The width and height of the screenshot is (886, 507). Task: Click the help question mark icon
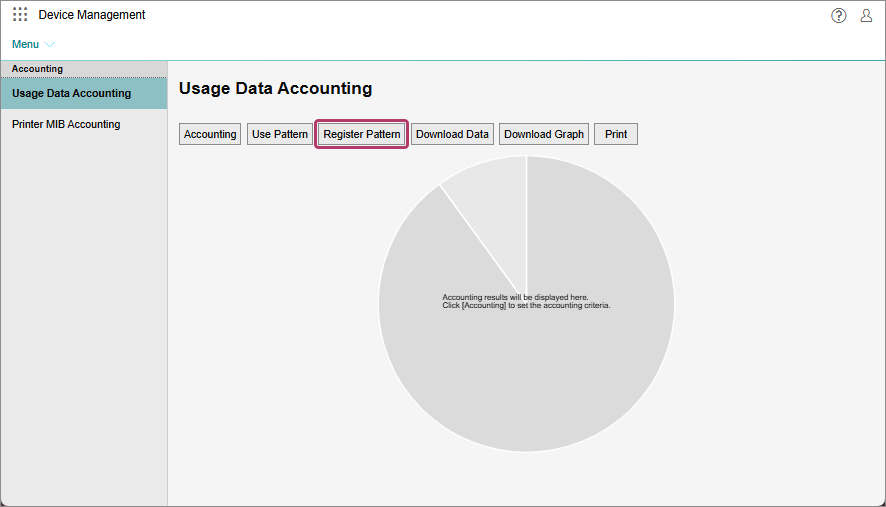(838, 15)
